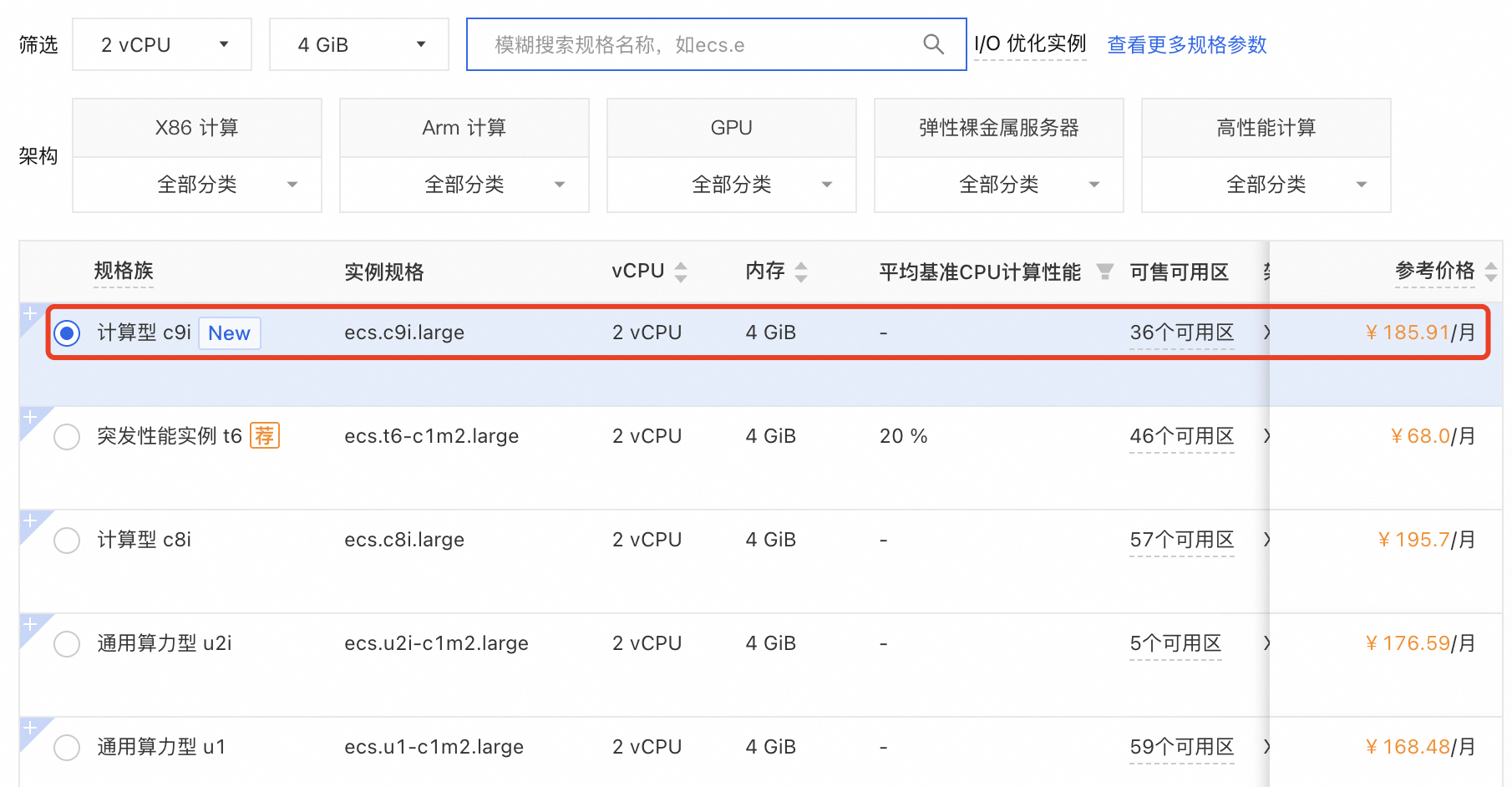Image resolution: width=1512 pixels, height=787 pixels.
Task: Click the plus icon on ecs.c9i.large row
Action: pos(30,313)
